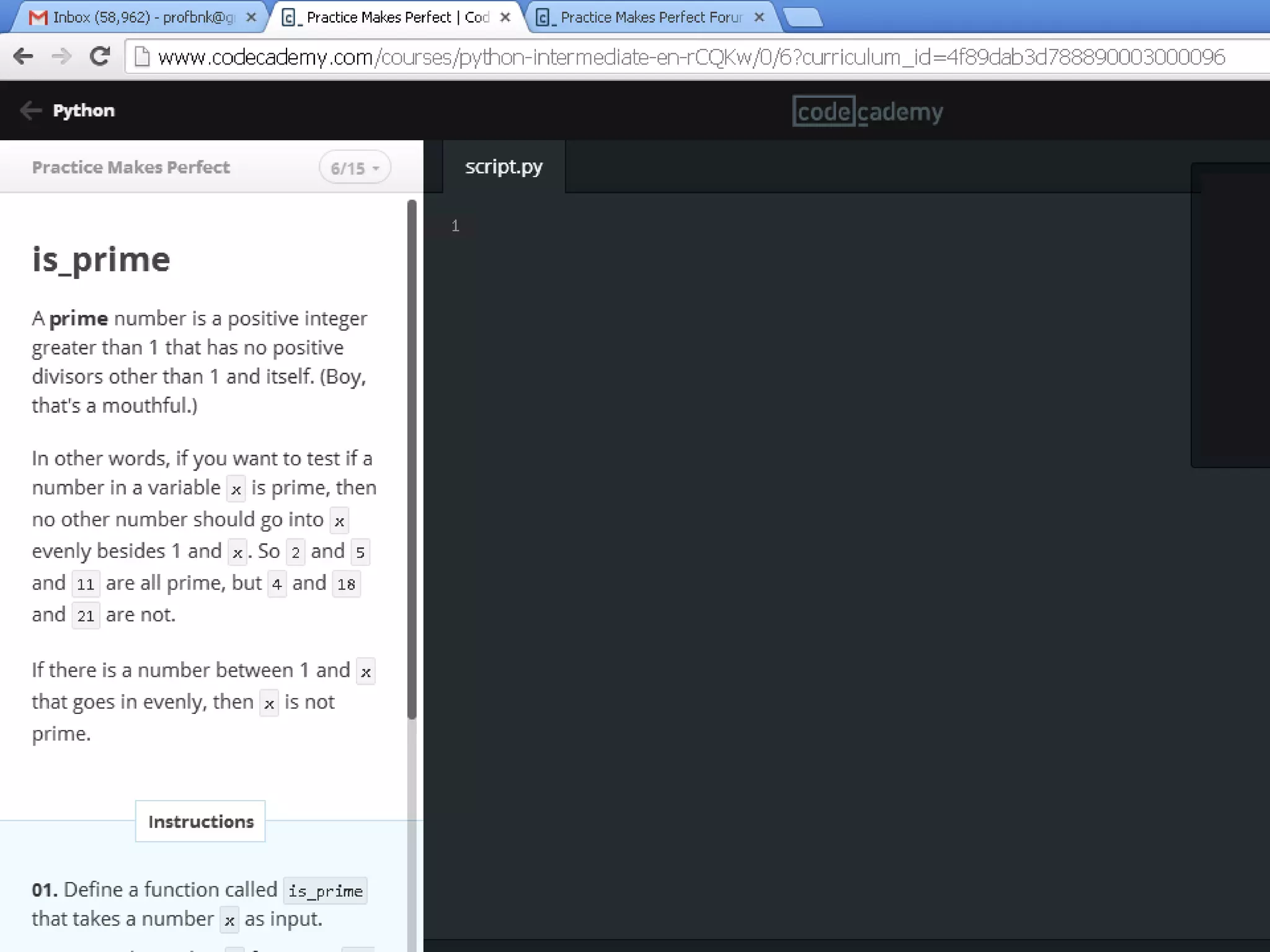Click the Gmail favicon on Inbox tab

click(38, 17)
